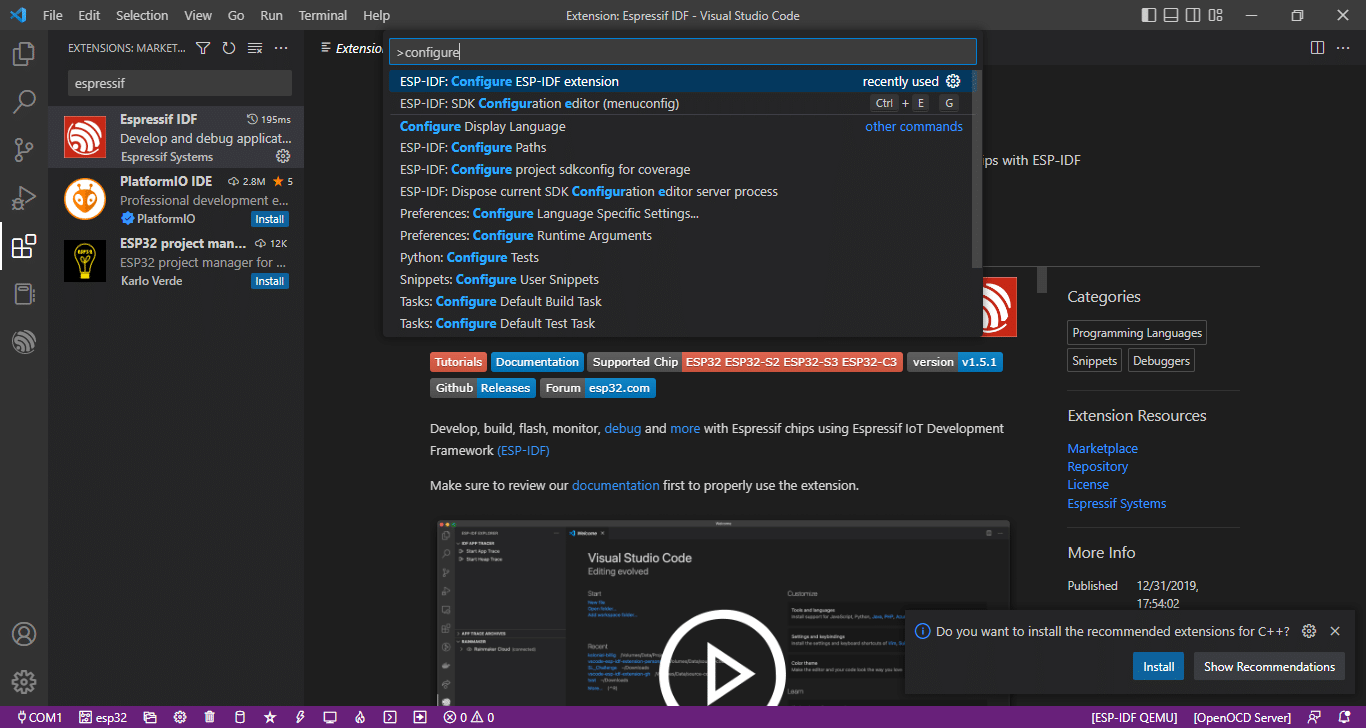Click execute custom task arrow icon in status bar
Screen dimensions: 1366x728
[420, 717]
